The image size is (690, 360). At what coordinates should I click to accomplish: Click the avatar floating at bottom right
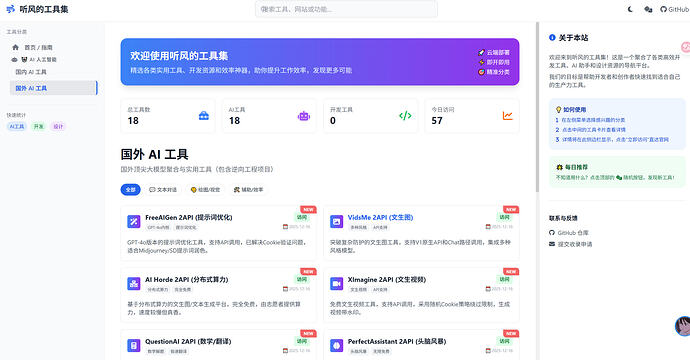[x=683, y=326]
